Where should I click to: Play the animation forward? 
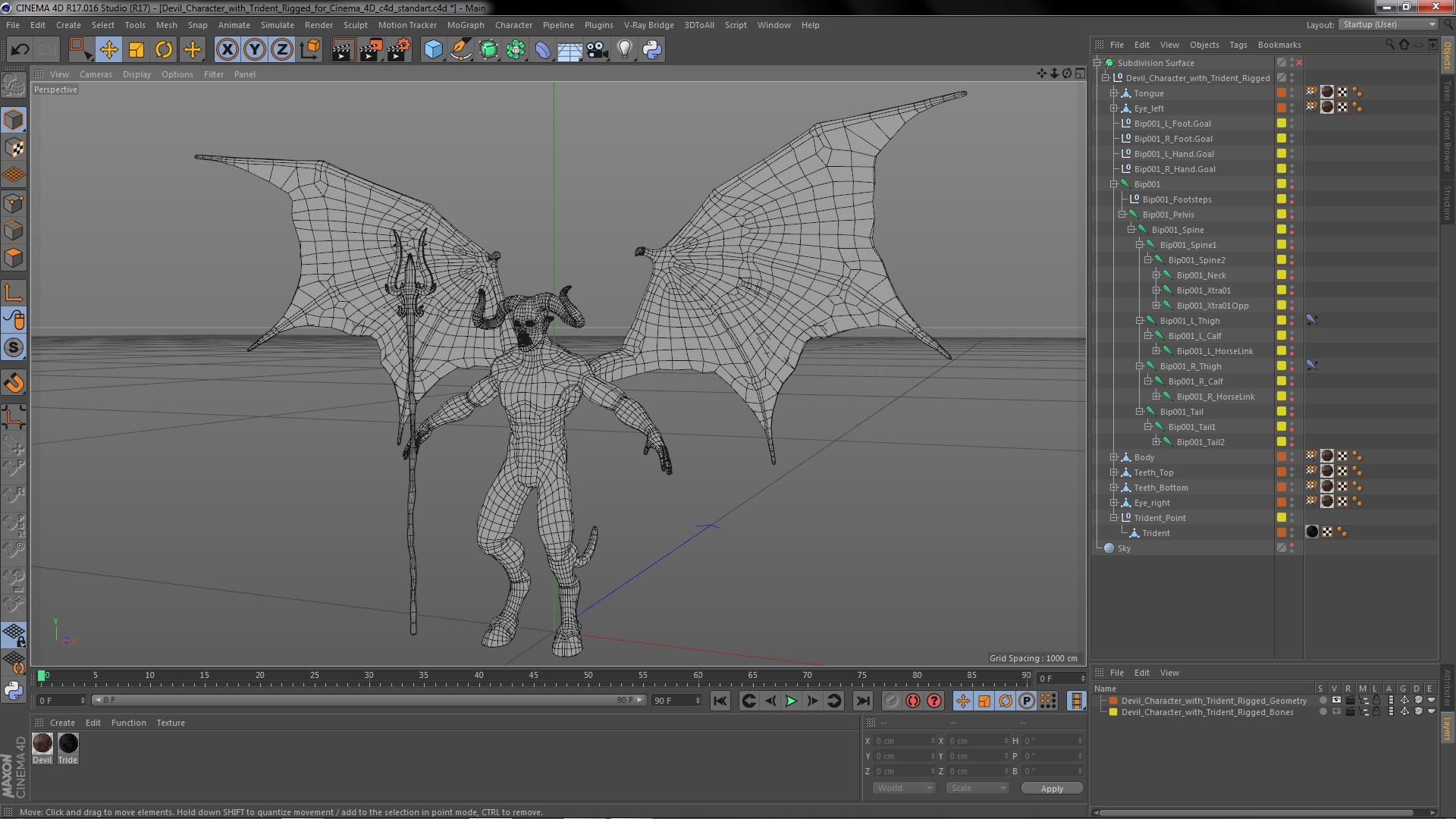[x=790, y=701]
